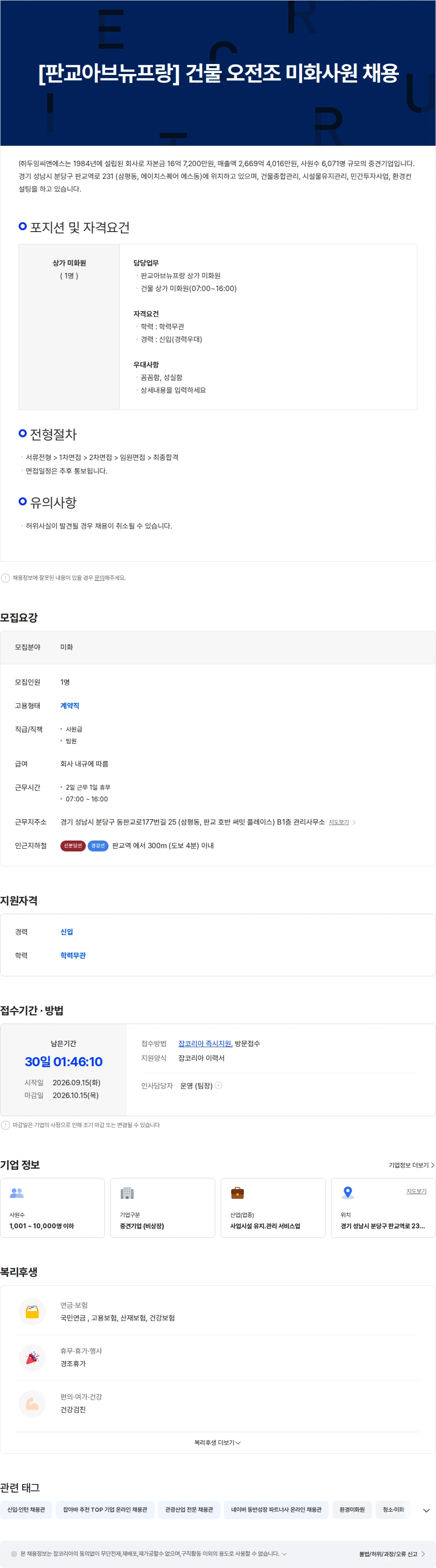The height and width of the screenshot is (1568, 436).
Task: Open the 잡코리아 즉시지원 link
Action: click(x=205, y=1044)
